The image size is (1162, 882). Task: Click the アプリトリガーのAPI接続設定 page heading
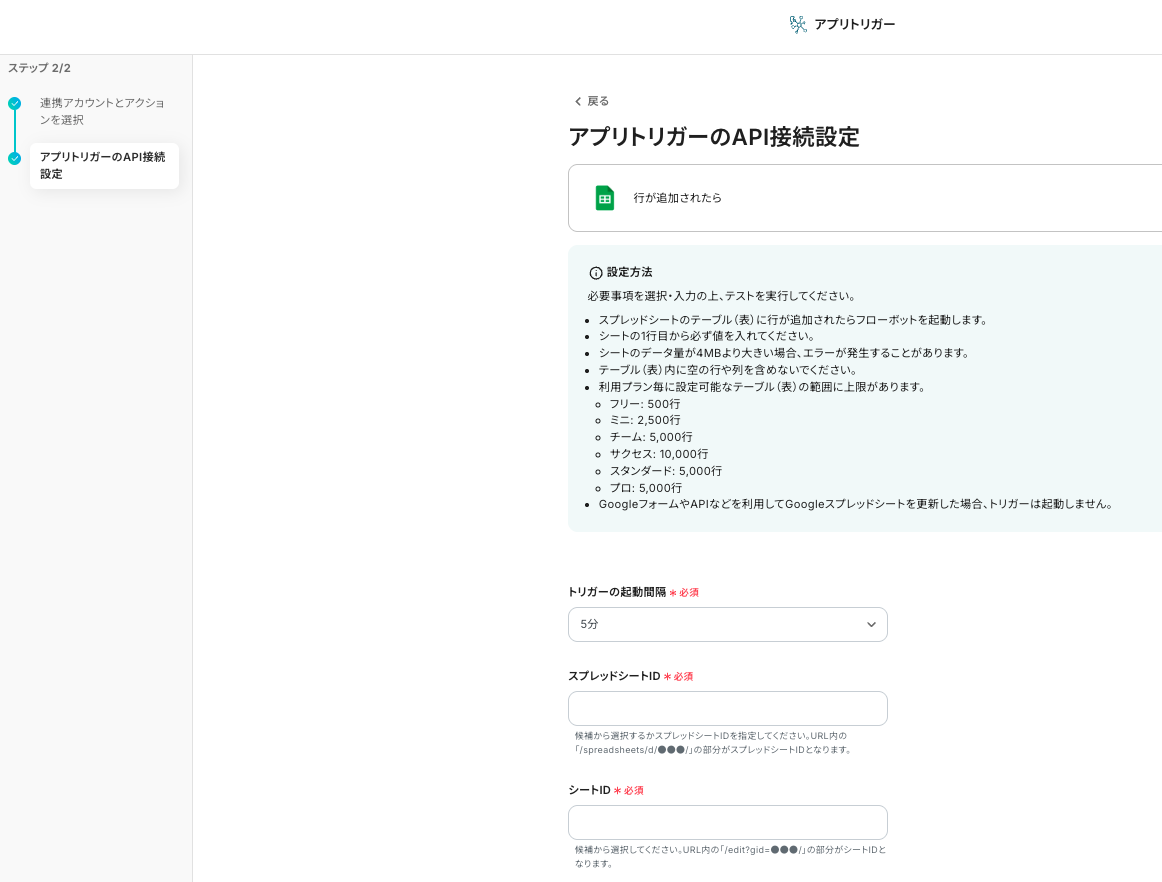[713, 137]
